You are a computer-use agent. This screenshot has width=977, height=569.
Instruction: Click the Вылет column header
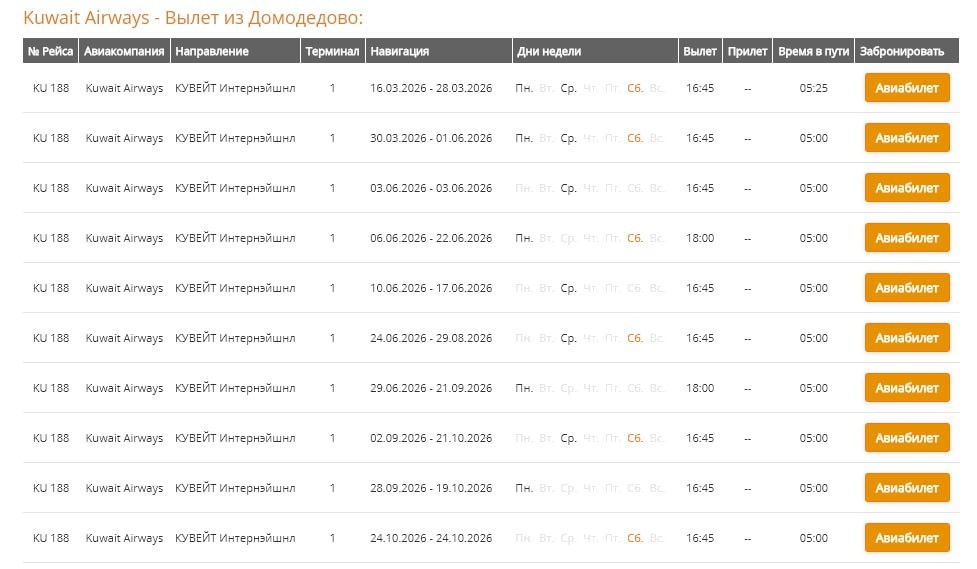[700, 51]
